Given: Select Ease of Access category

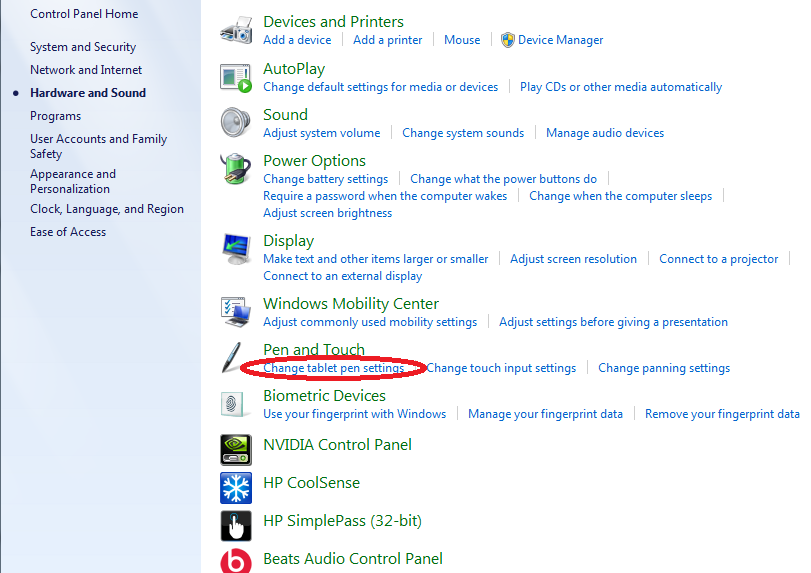Looking at the screenshot, I should [x=68, y=232].
